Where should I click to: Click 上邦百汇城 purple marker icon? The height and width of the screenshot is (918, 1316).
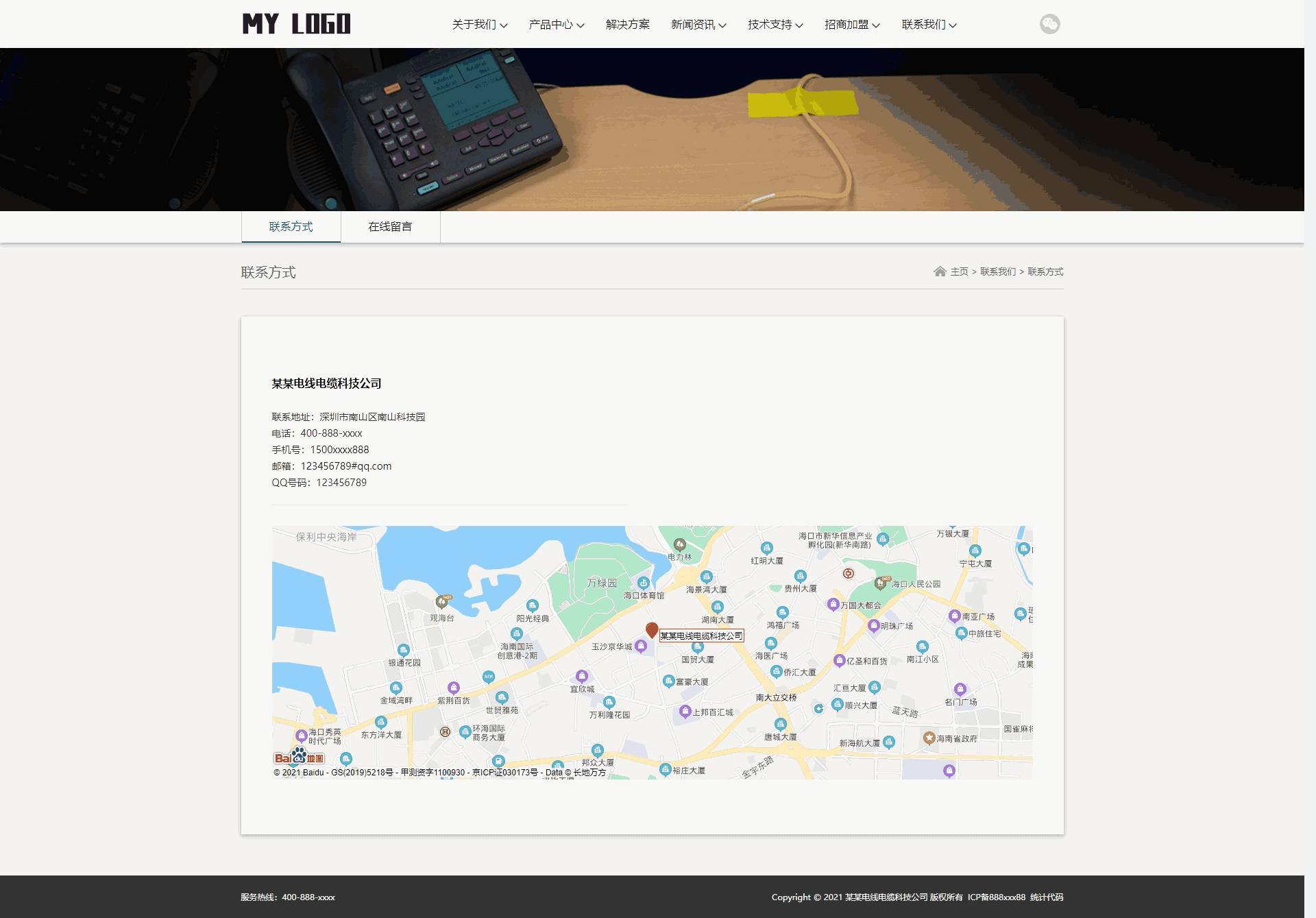685,712
